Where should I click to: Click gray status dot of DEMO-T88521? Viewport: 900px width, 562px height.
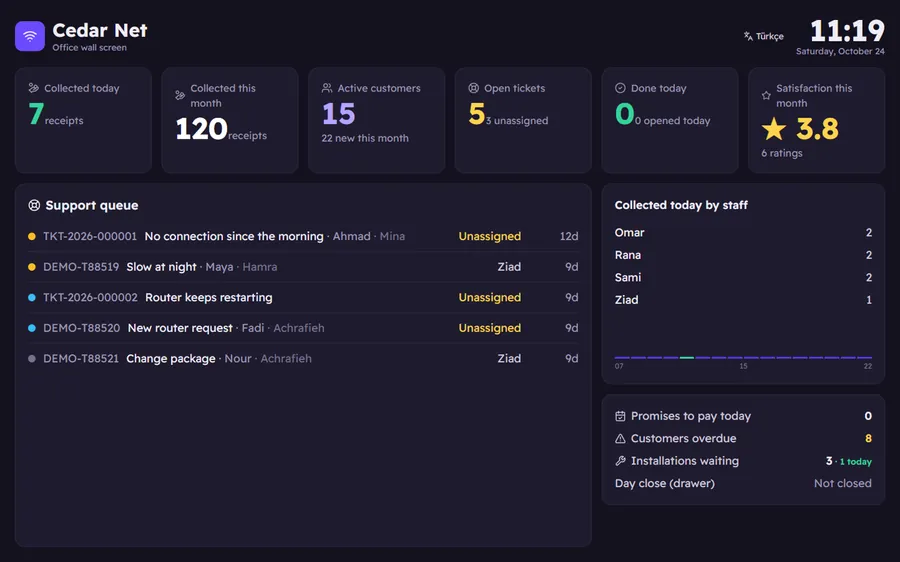click(32, 358)
